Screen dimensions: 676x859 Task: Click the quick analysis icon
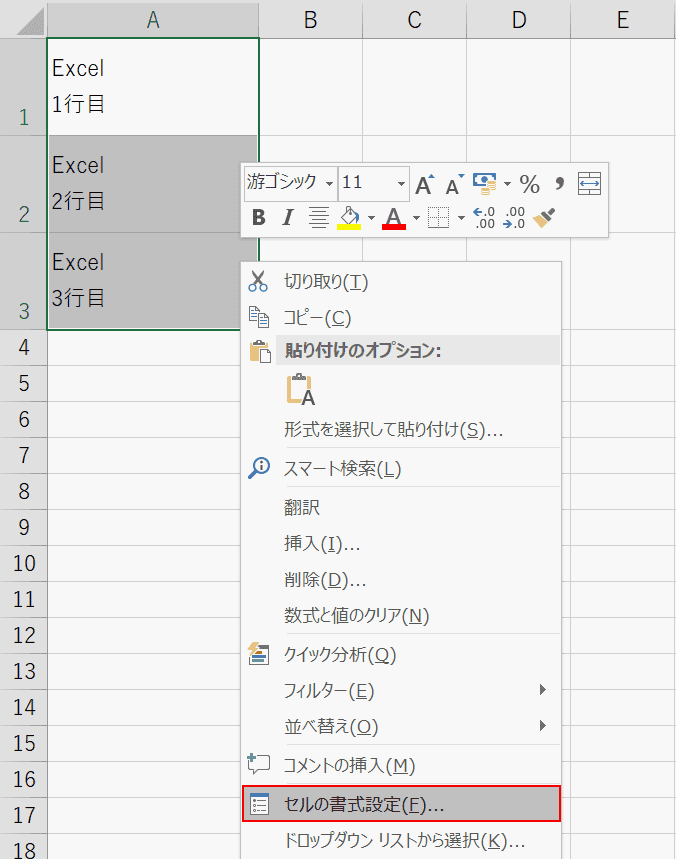coord(259,654)
